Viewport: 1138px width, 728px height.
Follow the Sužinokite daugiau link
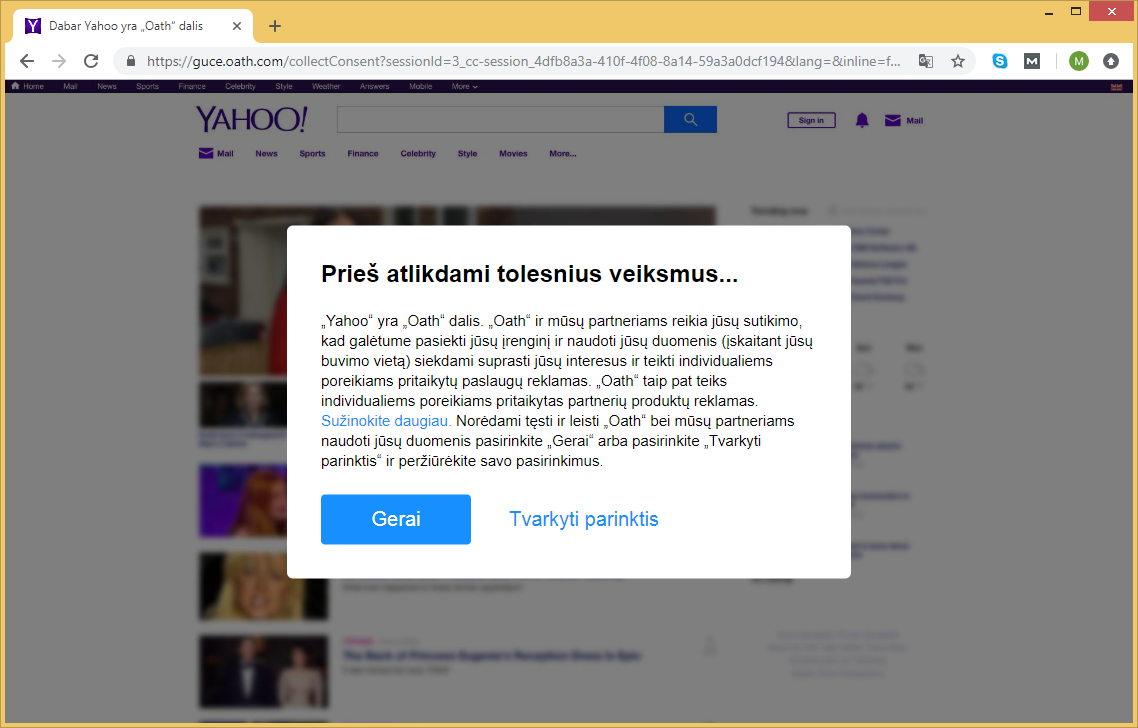[386, 421]
